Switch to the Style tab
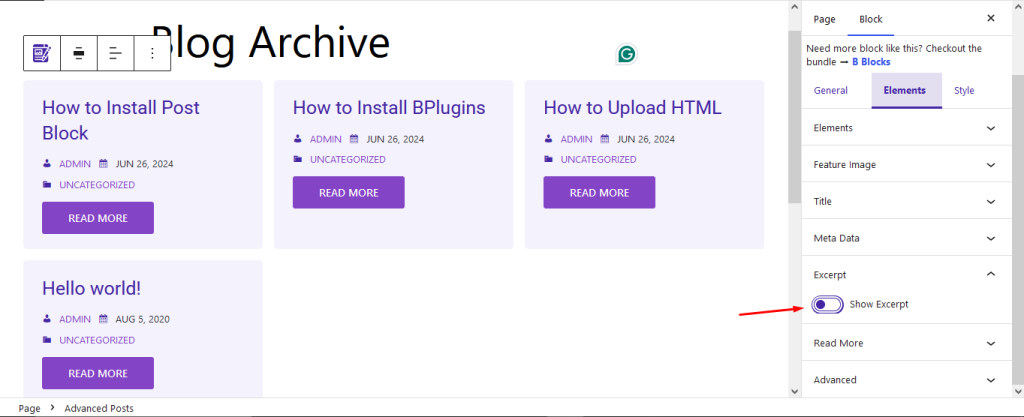Image resolution: width=1024 pixels, height=417 pixels. 963,91
